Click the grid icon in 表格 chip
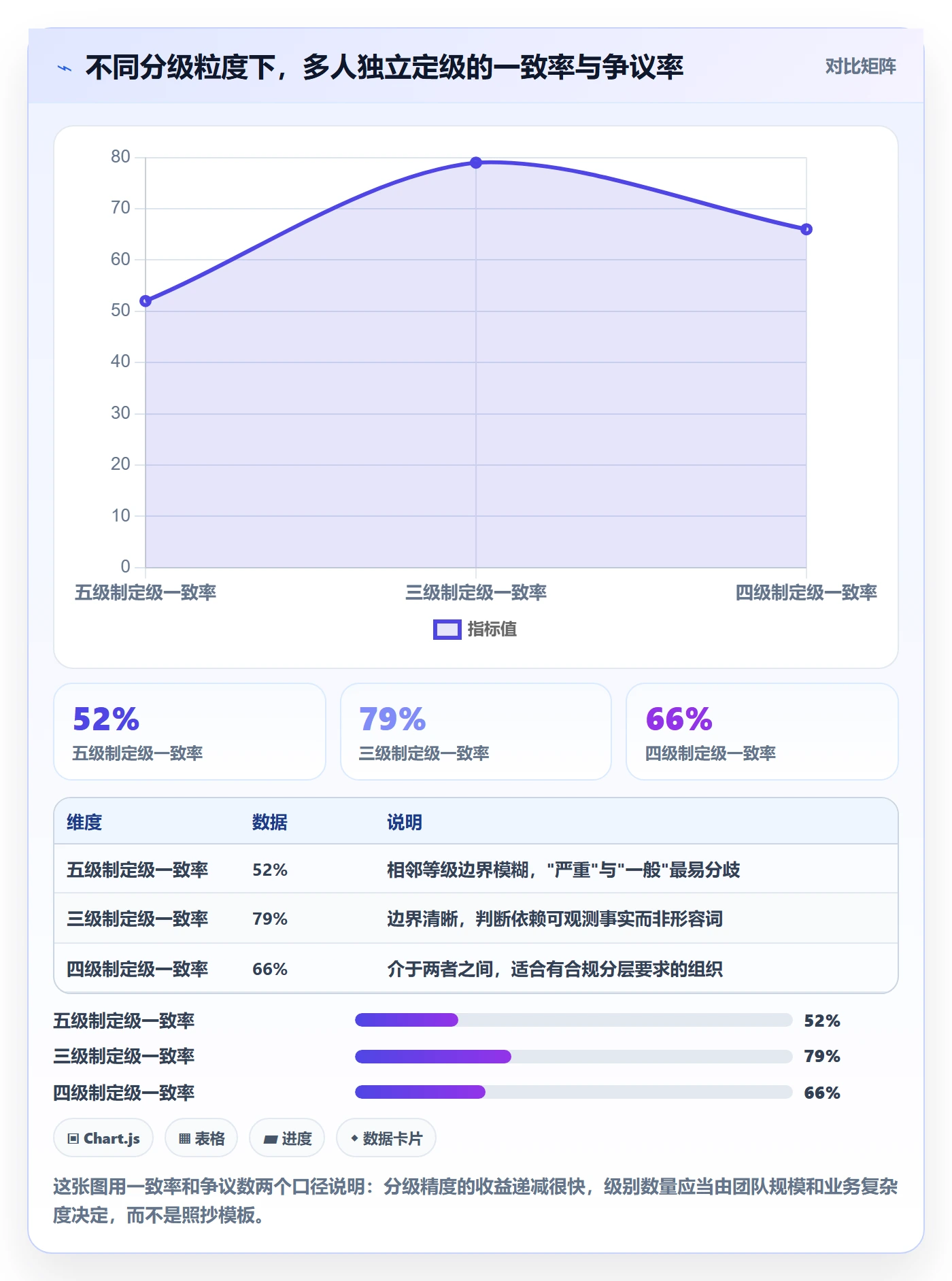952x1281 pixels. (184, 1138)
